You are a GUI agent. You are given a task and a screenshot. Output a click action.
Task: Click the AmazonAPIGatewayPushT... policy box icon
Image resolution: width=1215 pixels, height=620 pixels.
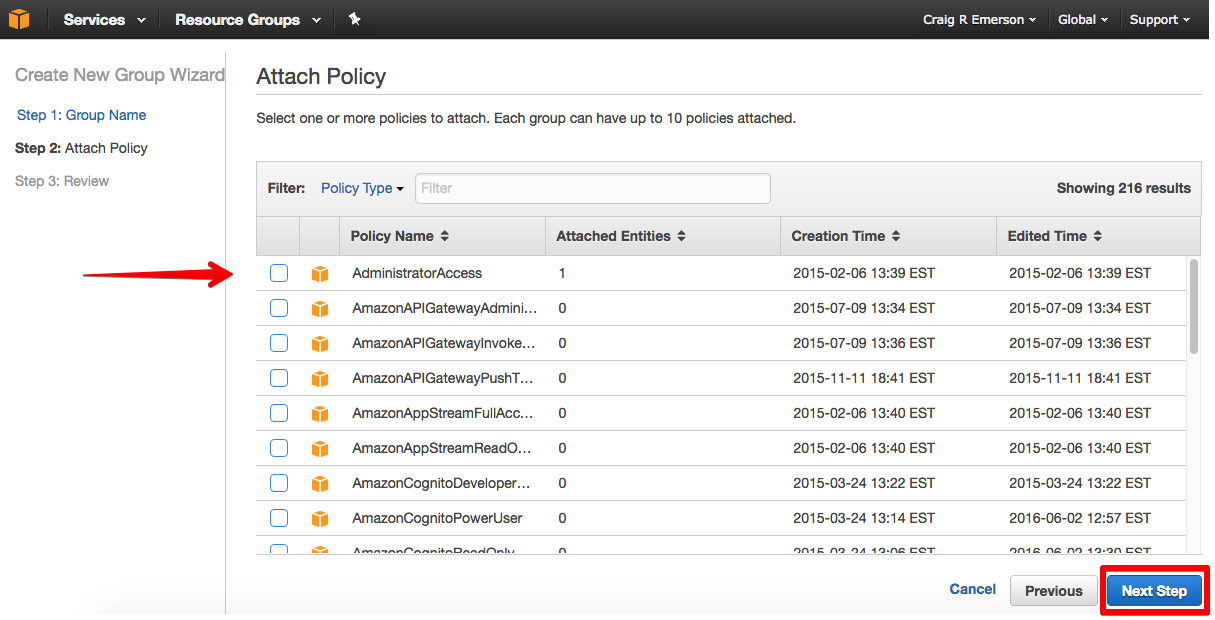click(x=320, y=378)
